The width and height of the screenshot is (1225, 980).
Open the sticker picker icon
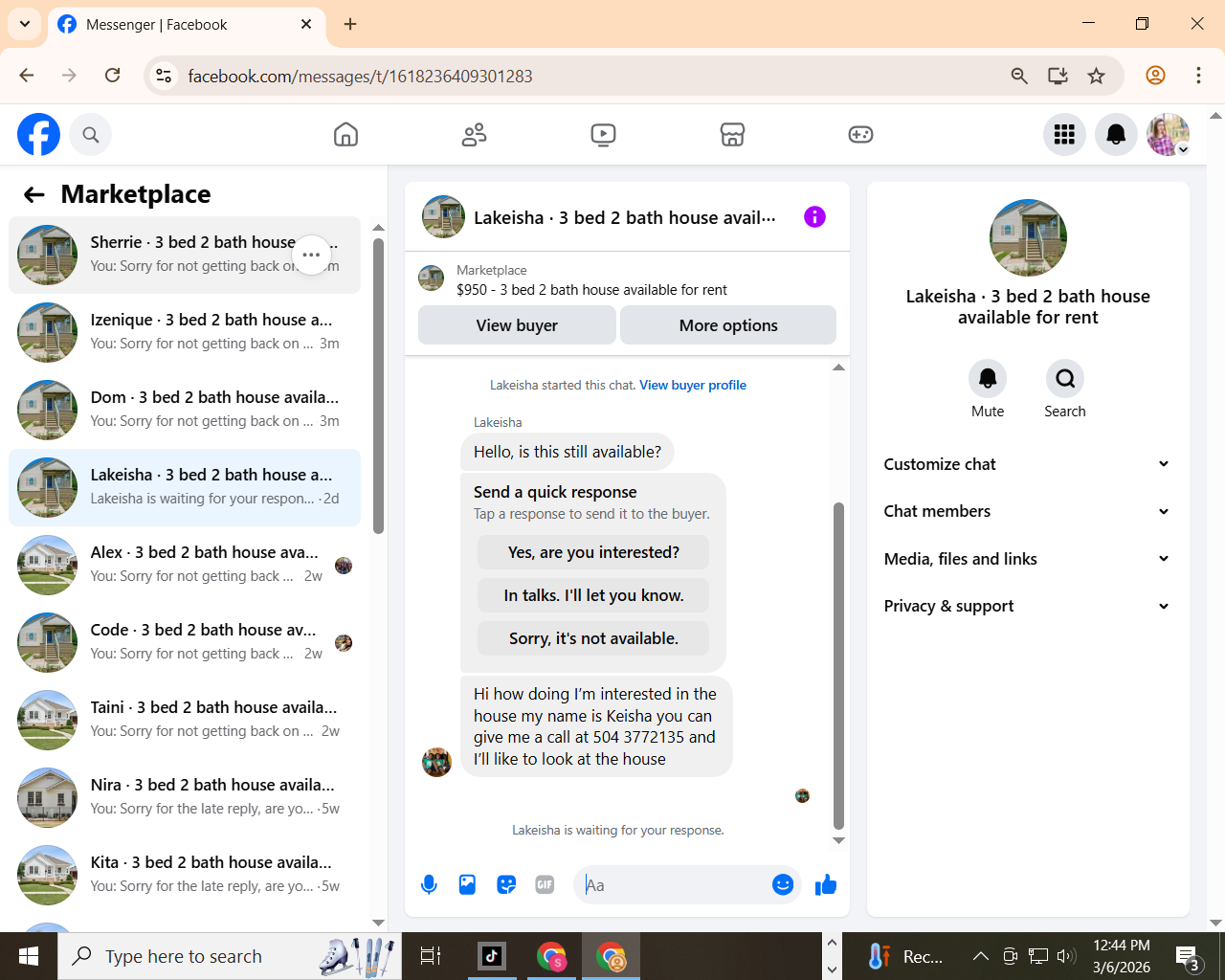coord(506,885)
